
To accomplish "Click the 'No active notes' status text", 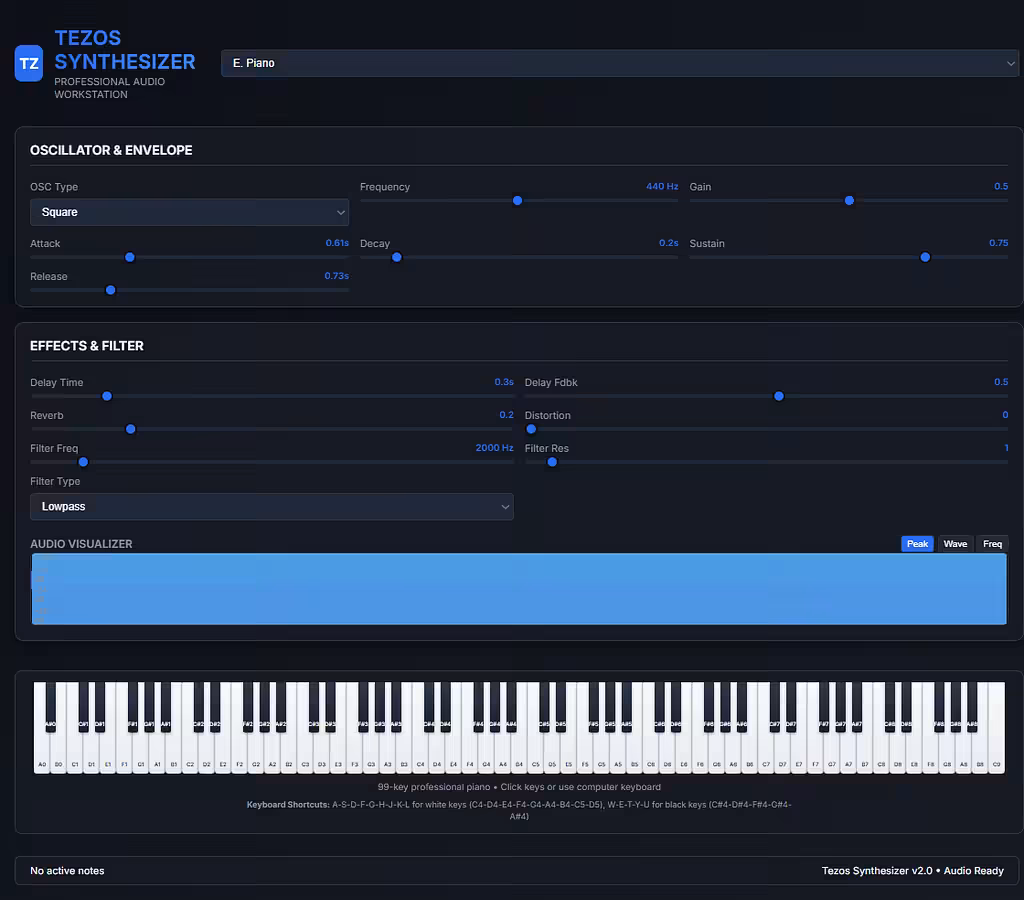I will point(67,871).
